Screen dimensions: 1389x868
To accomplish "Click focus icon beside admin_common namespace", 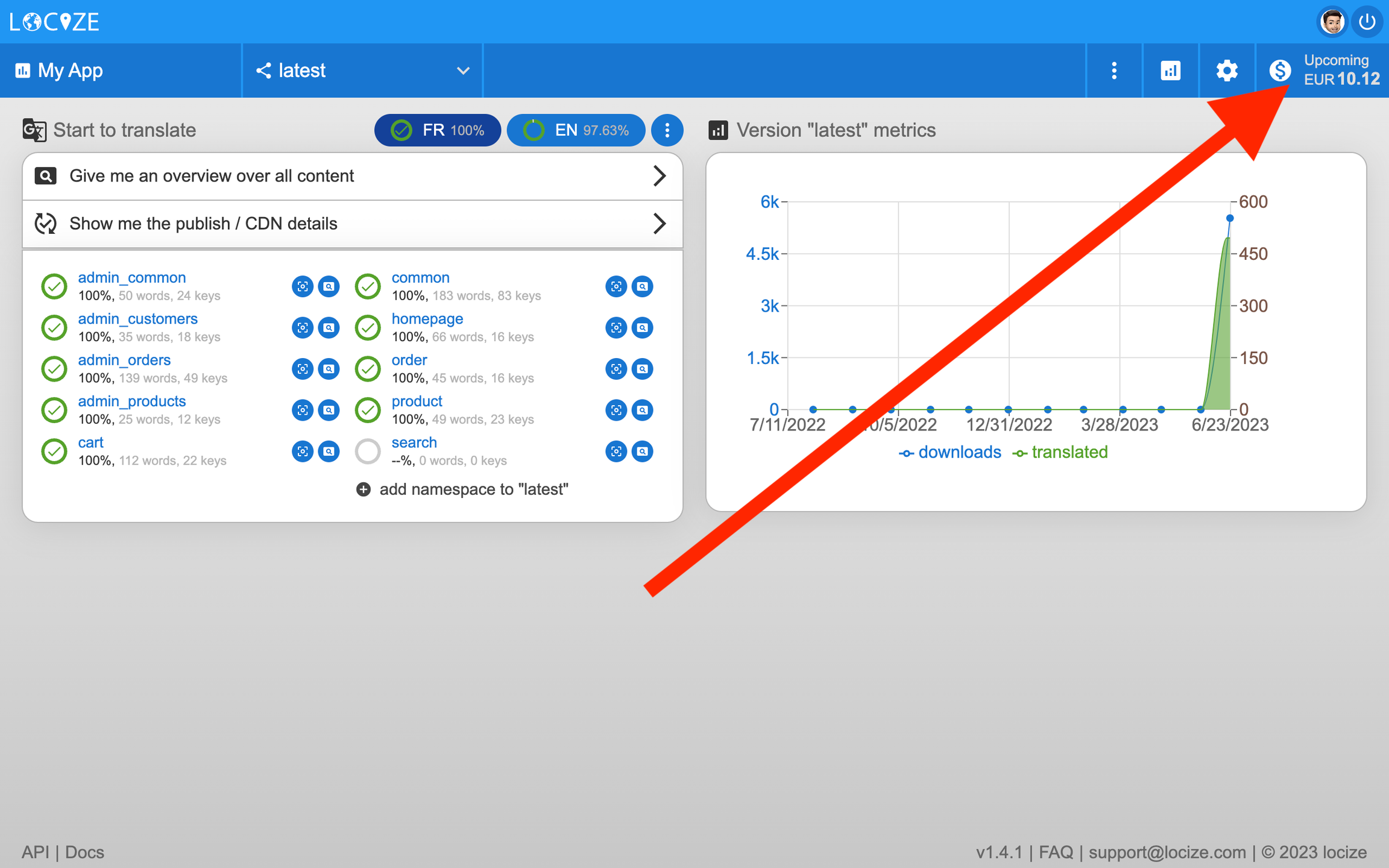I will pyautogui.click(x=302, y=286).
